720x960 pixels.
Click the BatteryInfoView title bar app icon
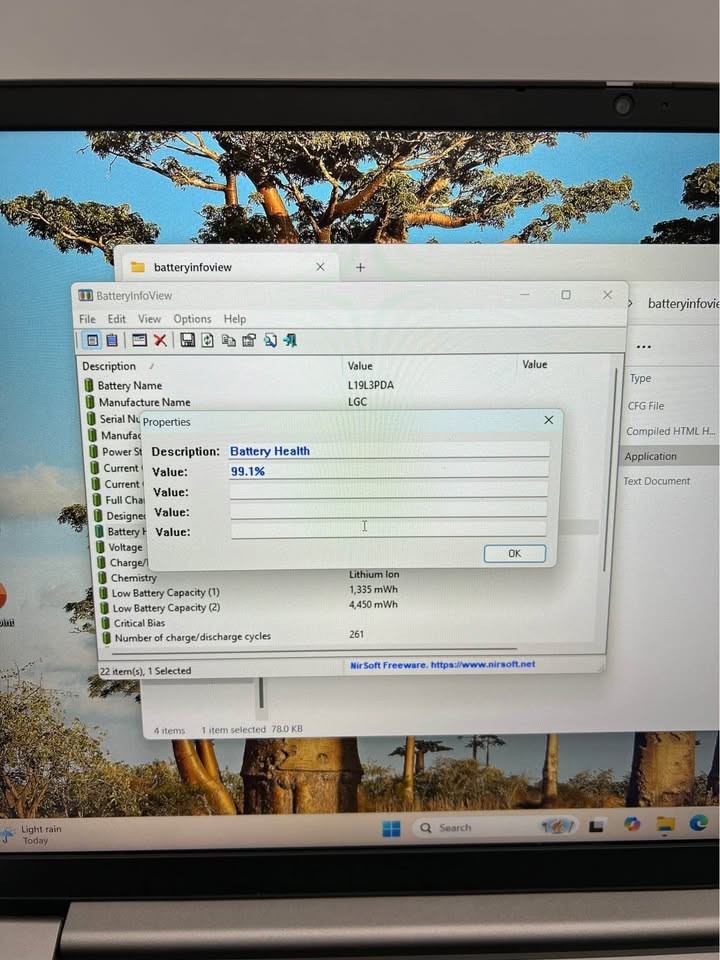tap(85, 296)
